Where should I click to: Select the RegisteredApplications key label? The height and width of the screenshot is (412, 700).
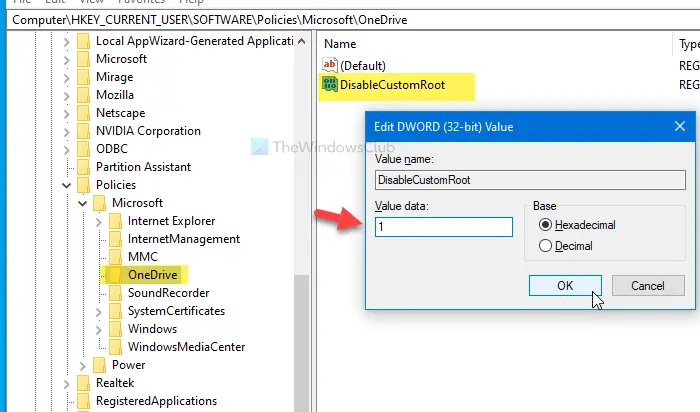tap(156, 401)
